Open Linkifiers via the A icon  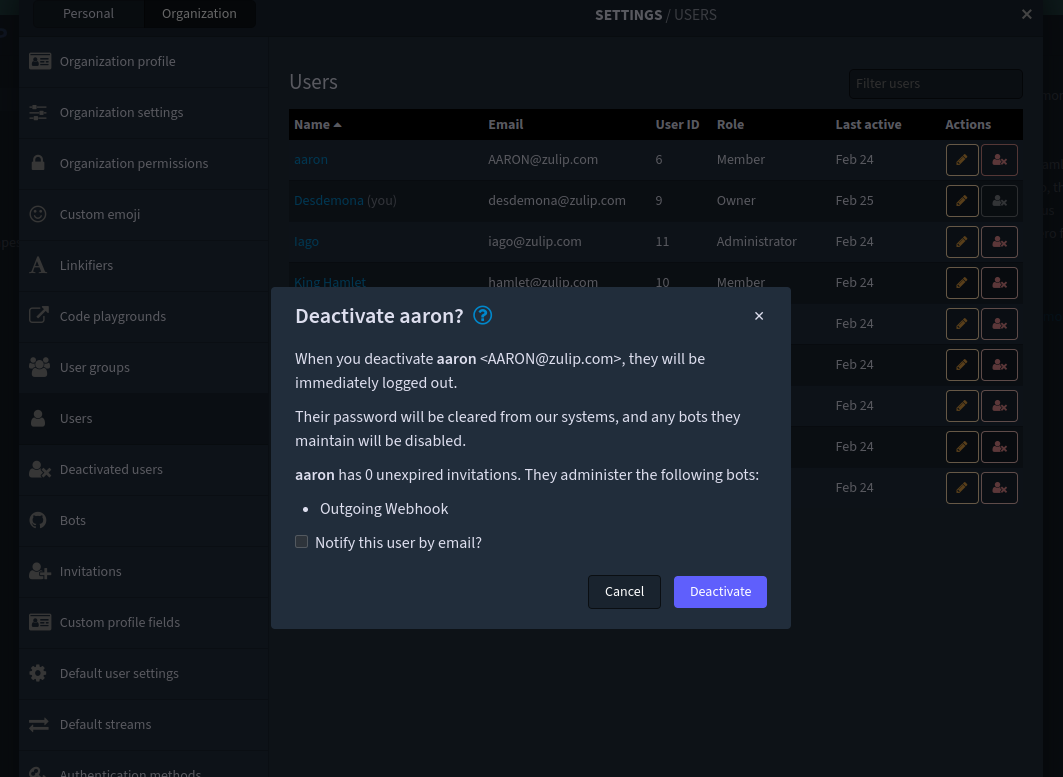click(38, 265)
